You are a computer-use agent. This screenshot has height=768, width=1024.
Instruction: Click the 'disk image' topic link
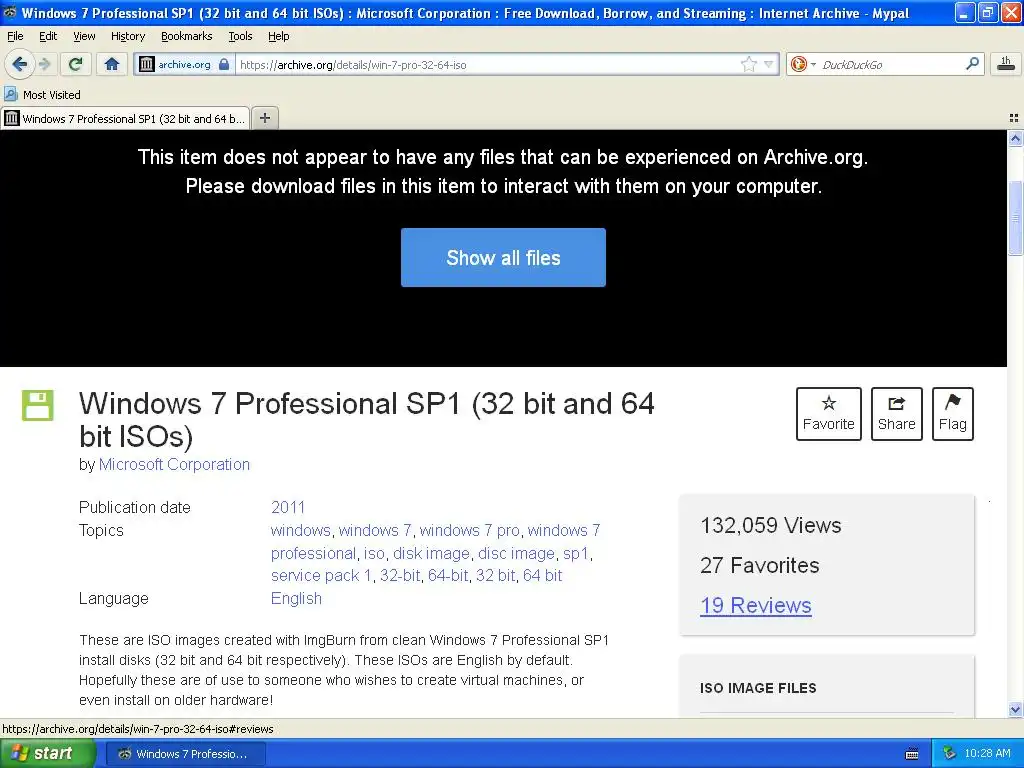pos(431,553)
